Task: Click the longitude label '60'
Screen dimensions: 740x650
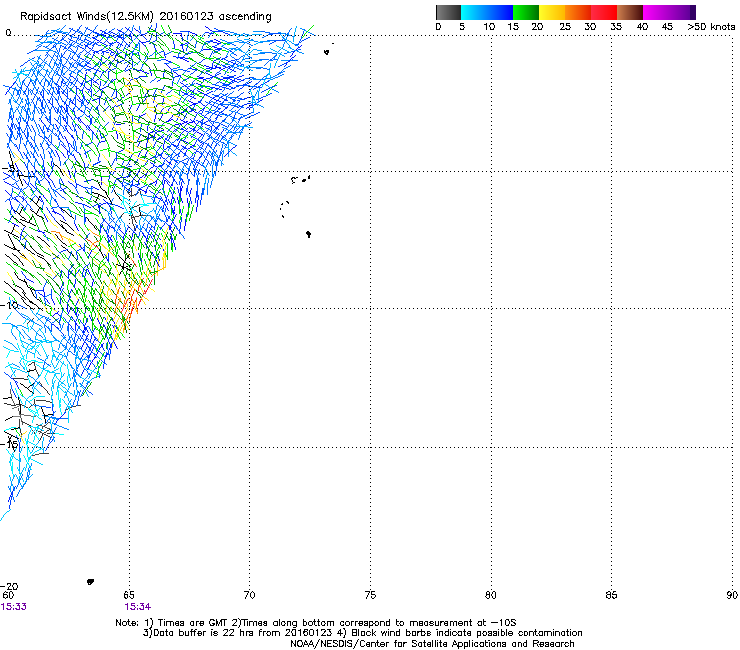Action: 8,595
